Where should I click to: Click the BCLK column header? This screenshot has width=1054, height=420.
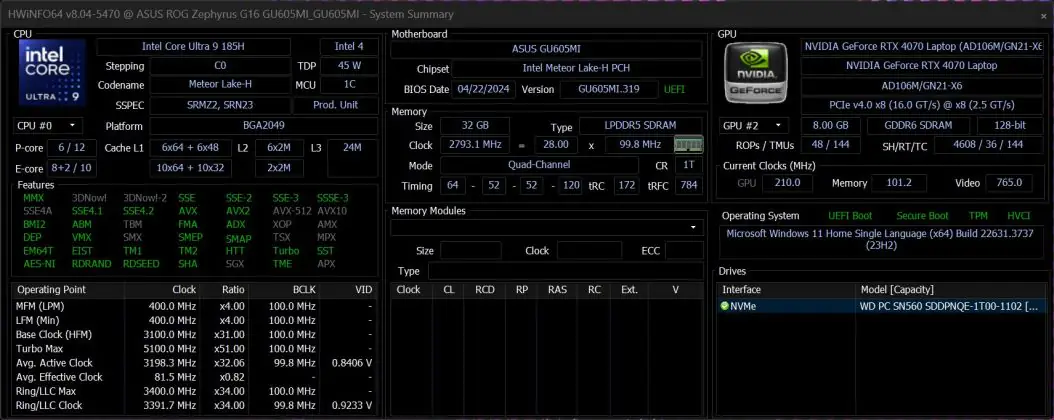click(284, 290)
